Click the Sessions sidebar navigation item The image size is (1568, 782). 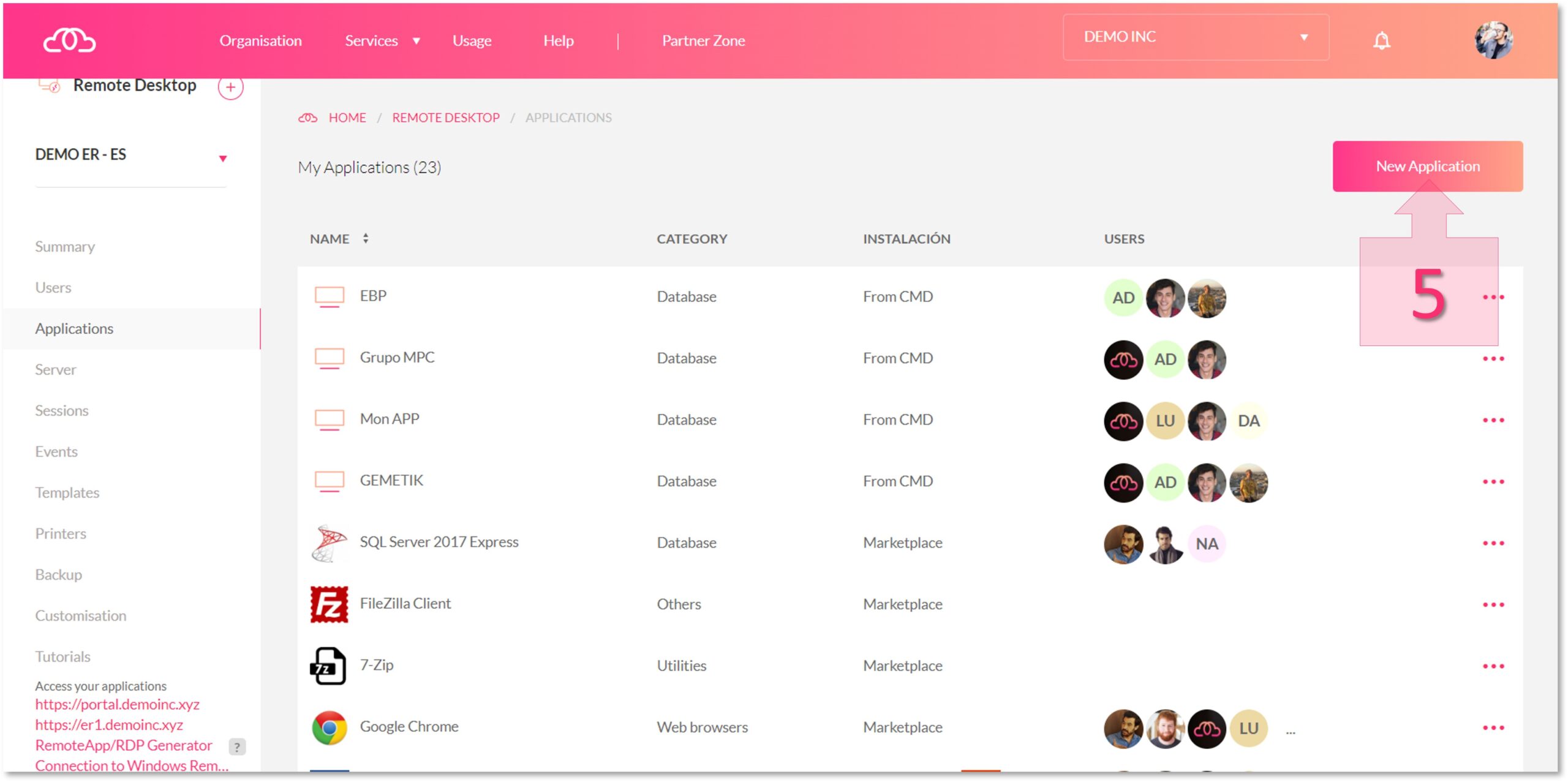click(x=61, y=410)
